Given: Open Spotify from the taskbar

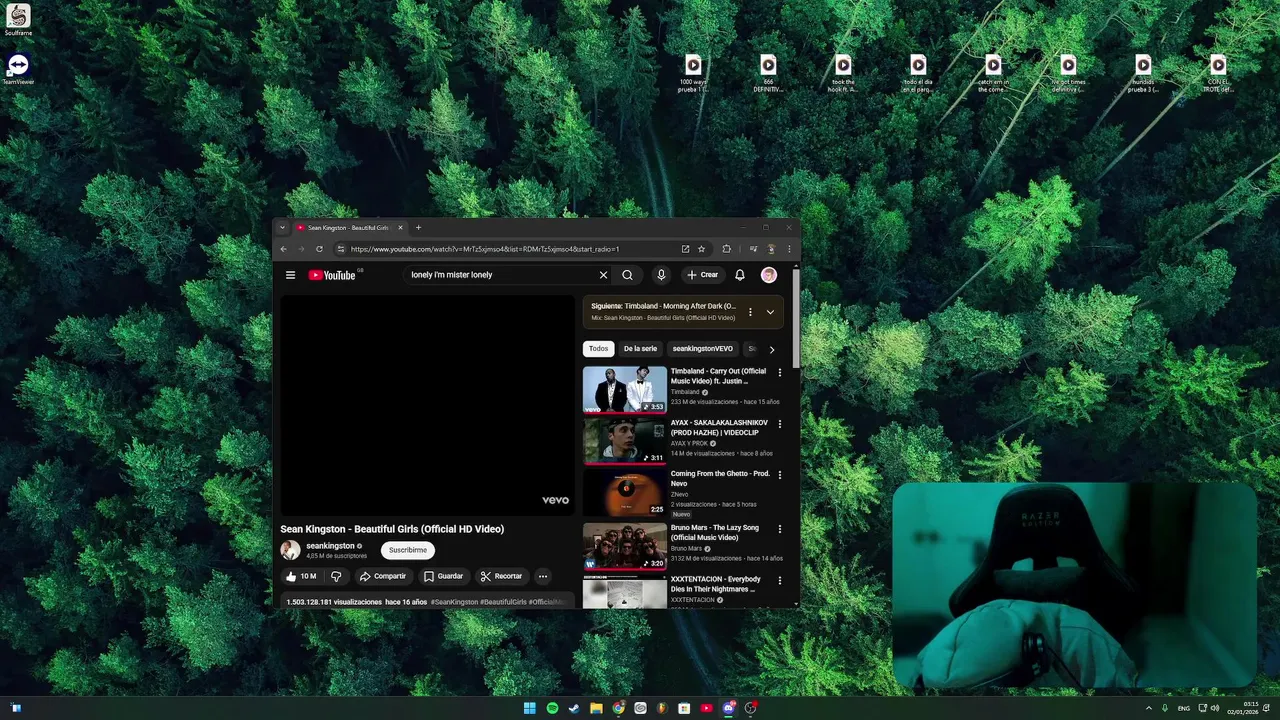Looking at the screenshot, I should [x=552, y=708].
